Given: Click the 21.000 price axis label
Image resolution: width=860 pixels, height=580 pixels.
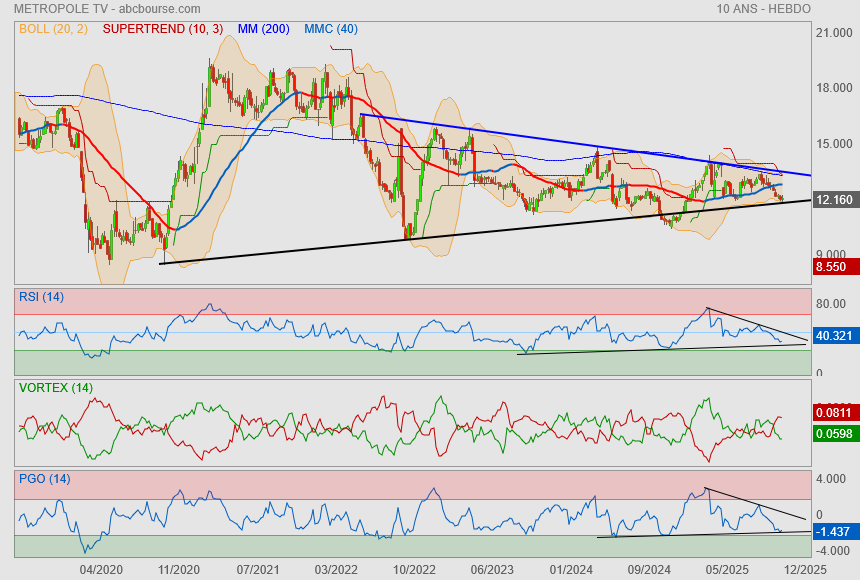Looking at the screenshot, I should (833, 33).
